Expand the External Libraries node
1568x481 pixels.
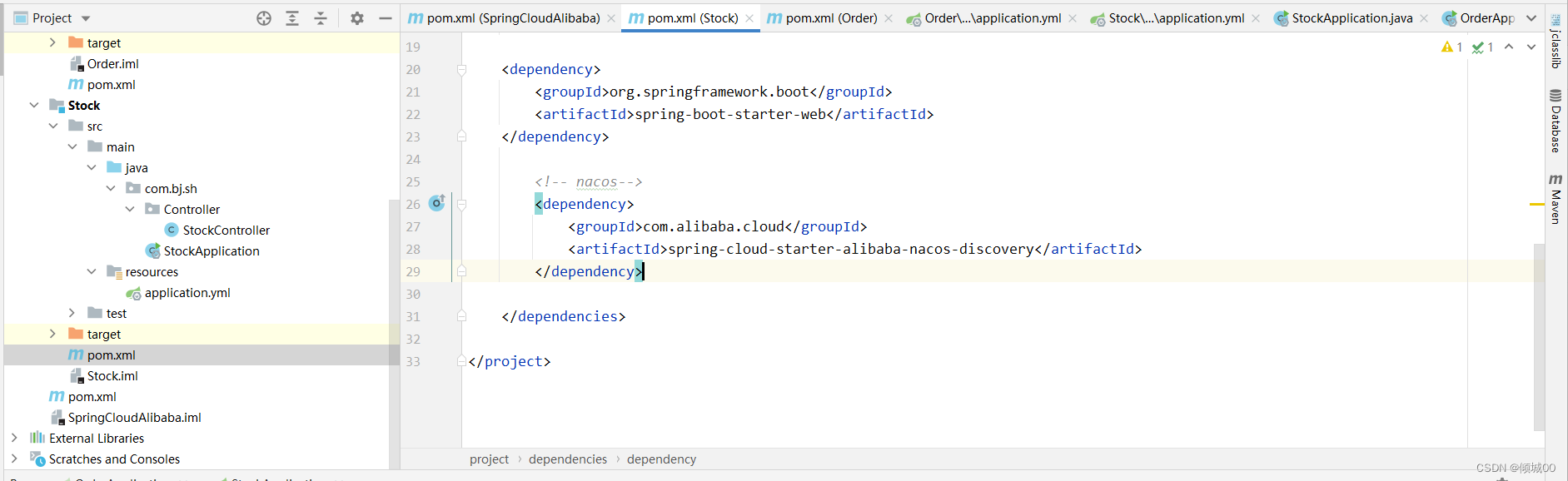14,438
